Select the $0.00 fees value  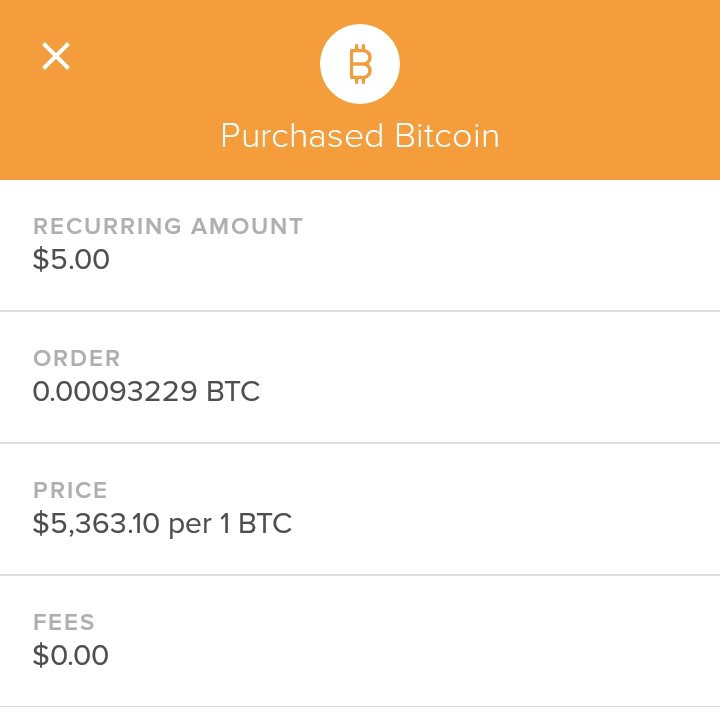[x=71, y=655]
